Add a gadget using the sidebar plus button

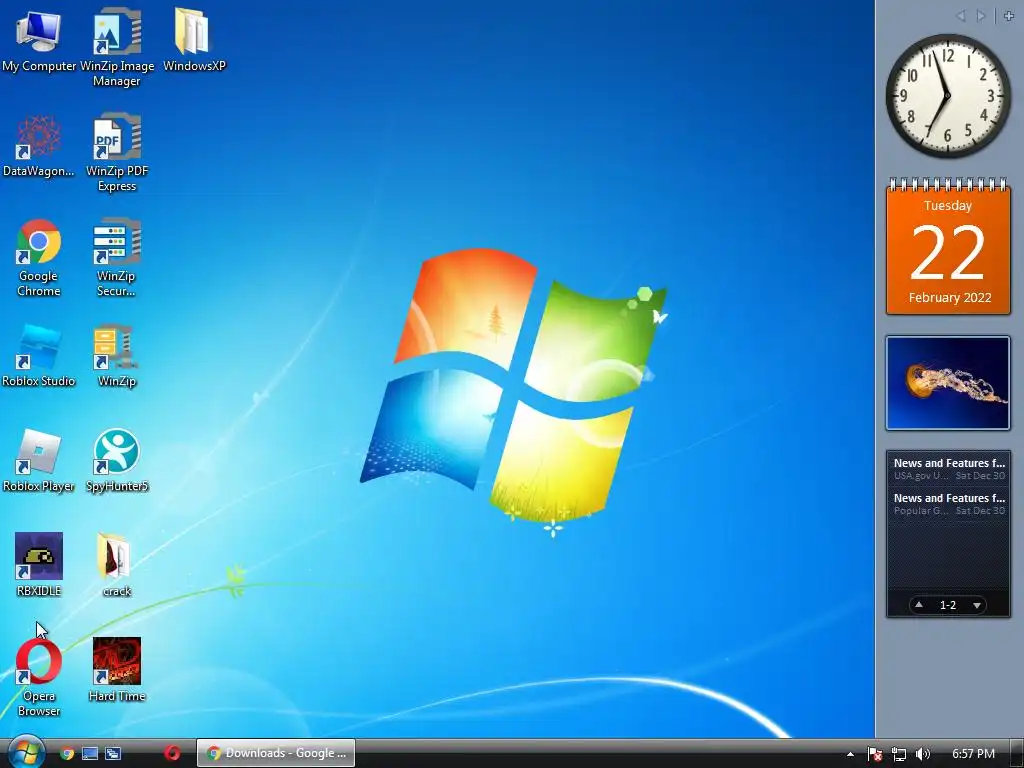coord(1008,16)
